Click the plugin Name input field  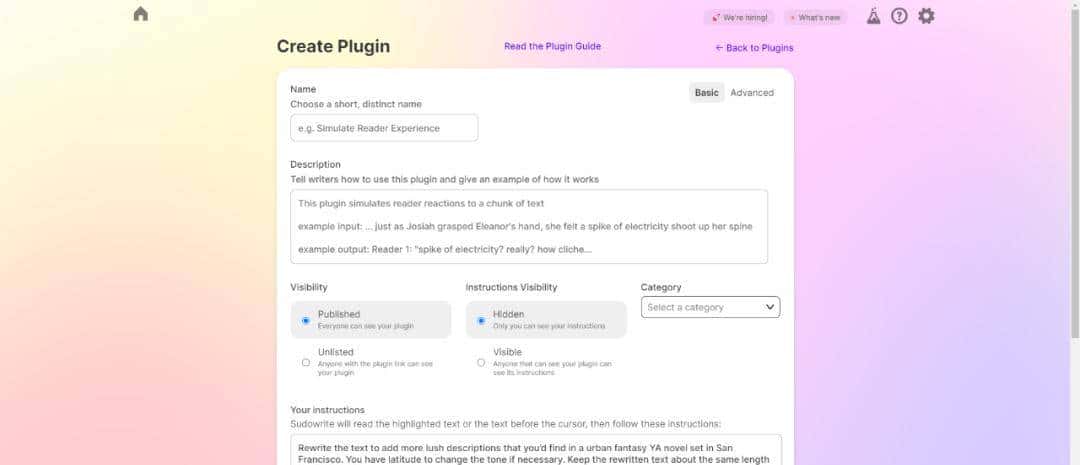pos(384,128)
